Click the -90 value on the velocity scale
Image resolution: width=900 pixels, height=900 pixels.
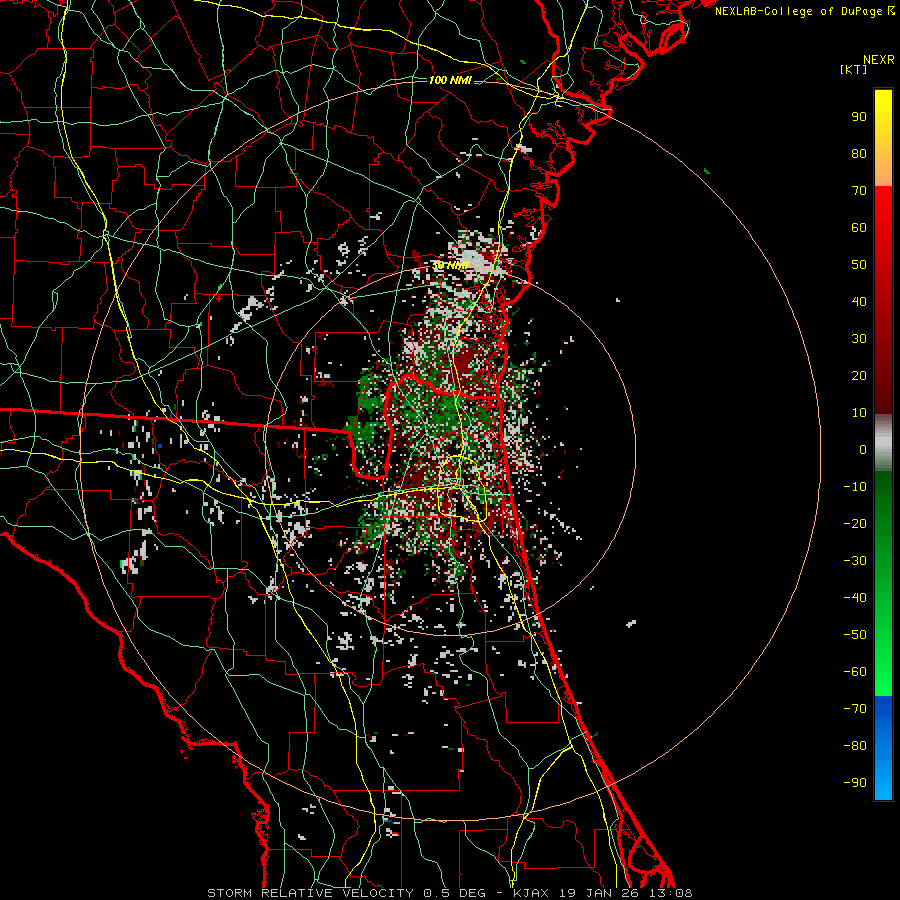click(x=855, y=783)
